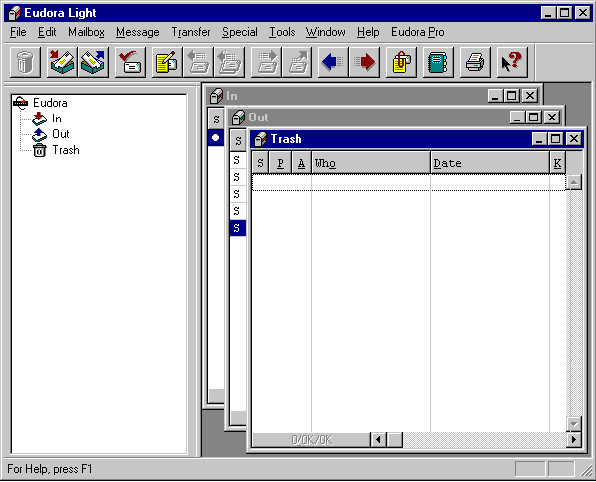Open the Tools menu
The width and height of the screenshot is (596, 482).
click(x=282, y=32)
